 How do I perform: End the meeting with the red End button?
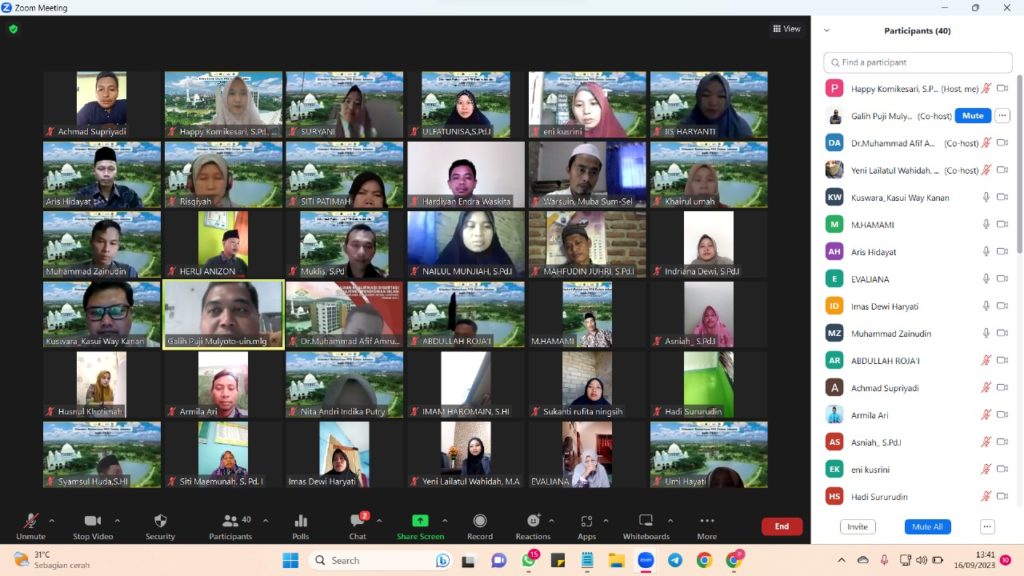pyautogui.click(x=782, y=526)
